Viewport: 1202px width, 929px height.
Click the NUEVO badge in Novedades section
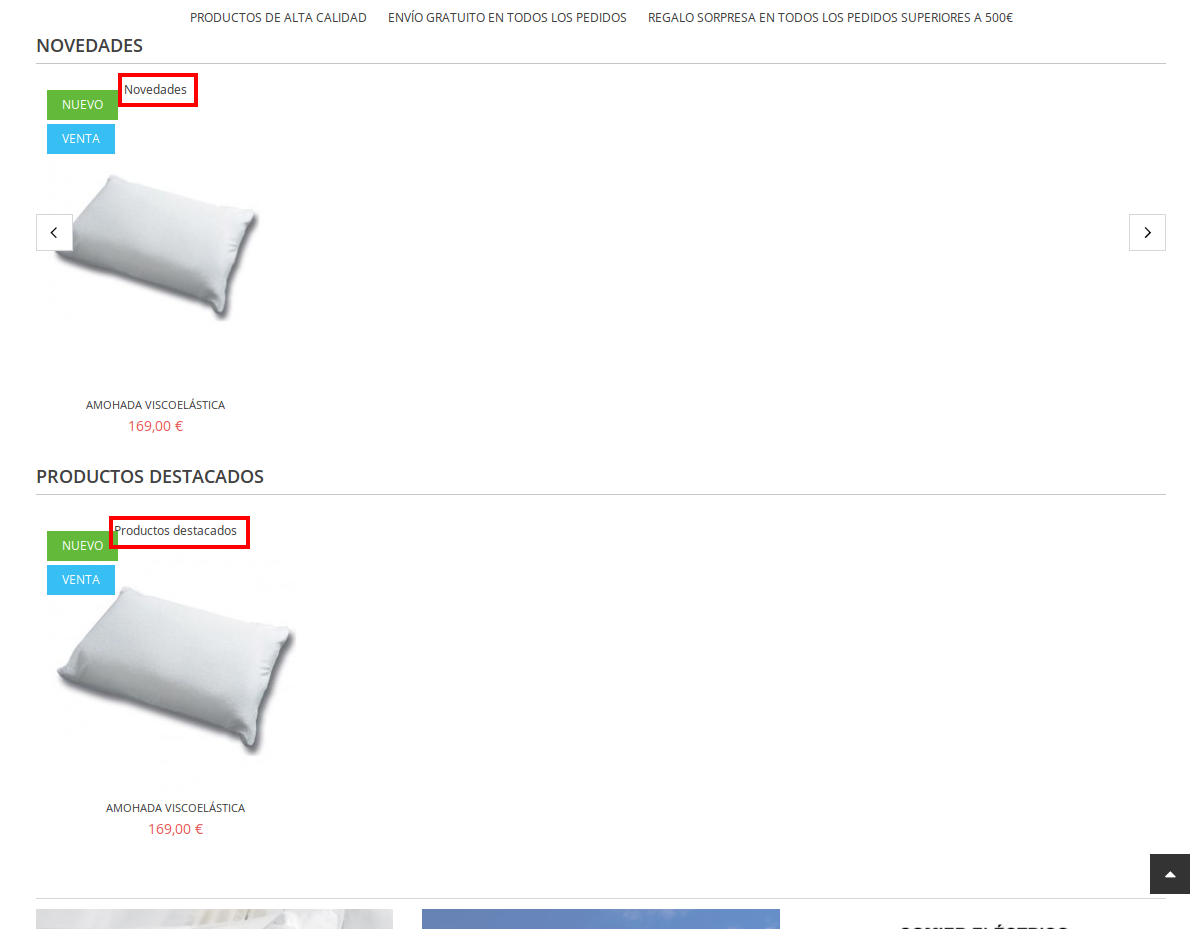click(82, 105)
